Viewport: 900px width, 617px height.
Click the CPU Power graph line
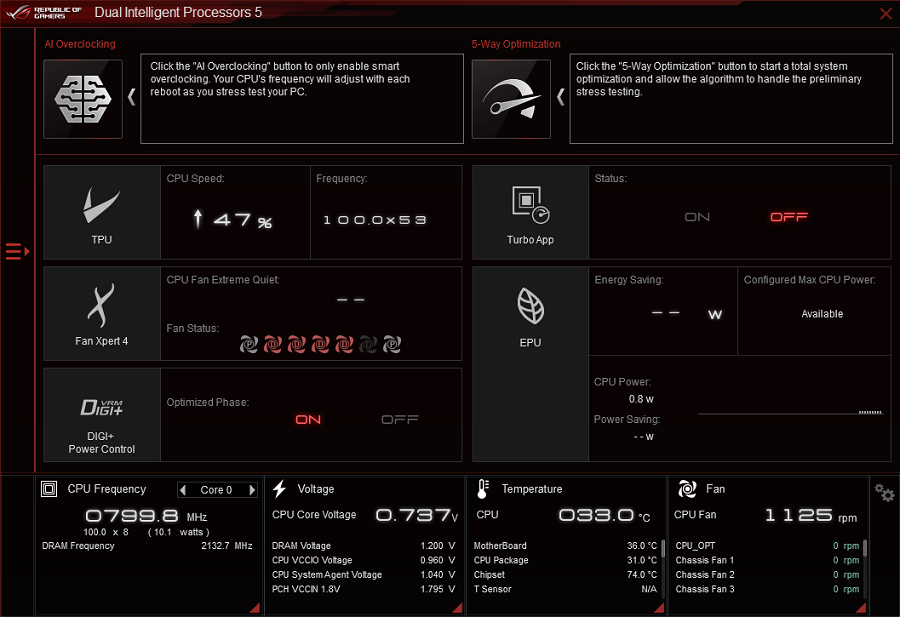pyautogui.click(x=790, y=413)
